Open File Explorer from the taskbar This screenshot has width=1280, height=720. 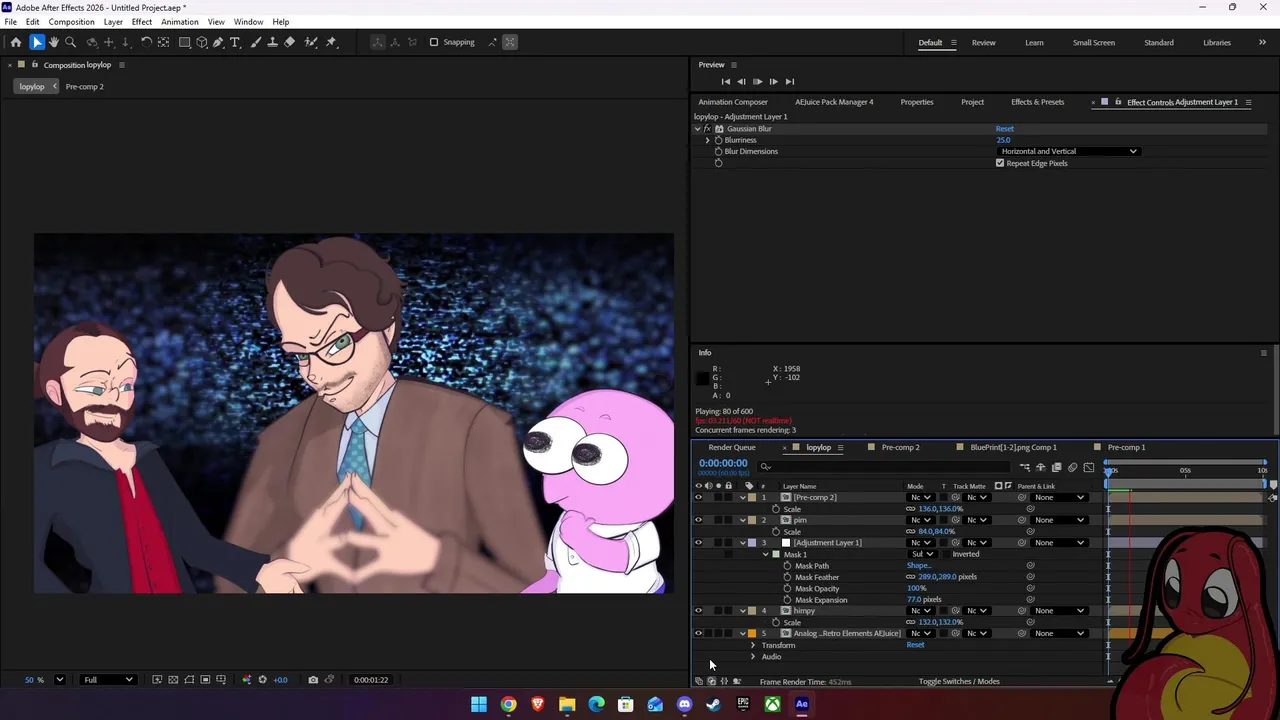click(567, 704)
